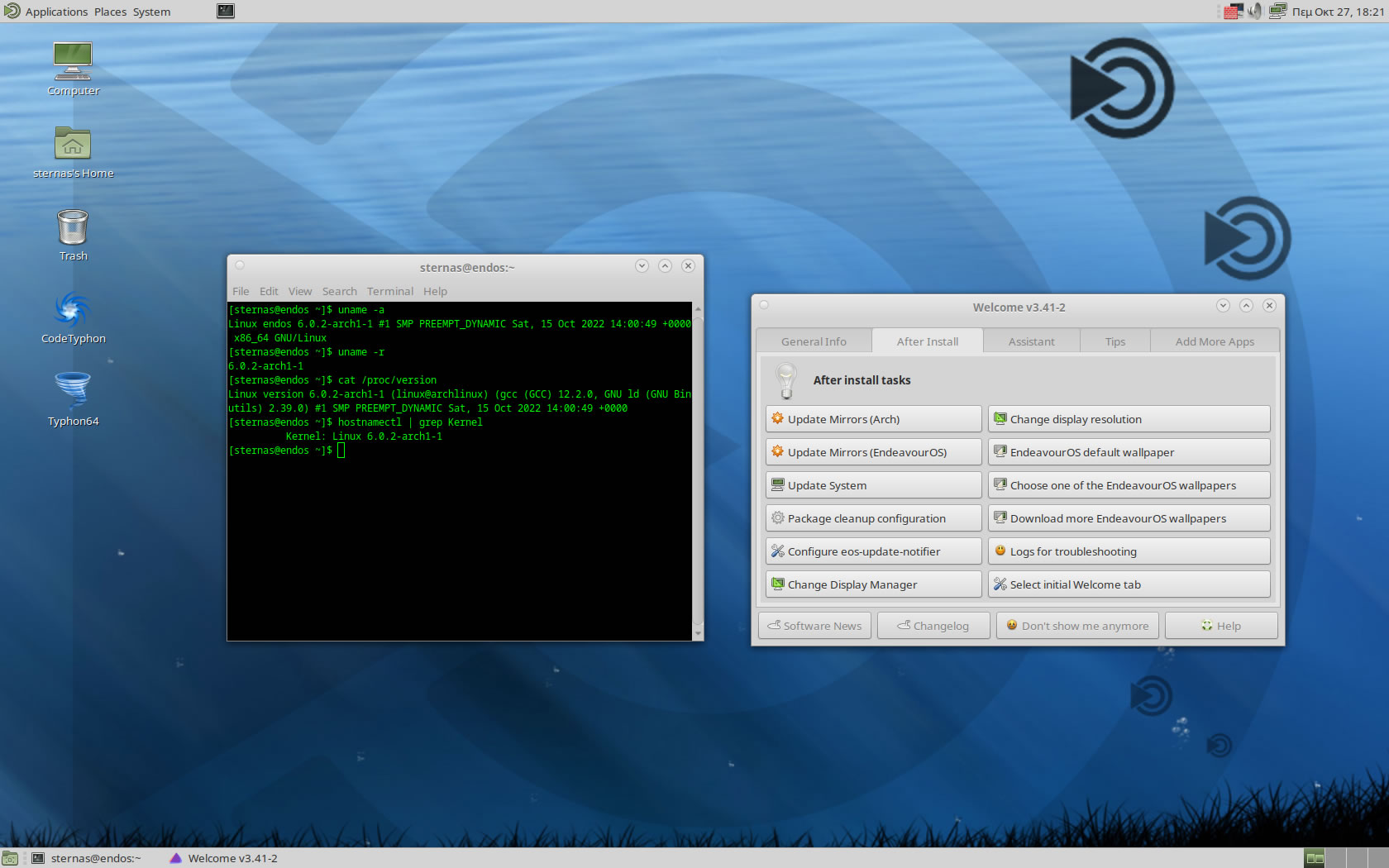Viewport: 1389px width, 868px height.
Task: Click the Welcome Help button
Action: coord(1221,626)
